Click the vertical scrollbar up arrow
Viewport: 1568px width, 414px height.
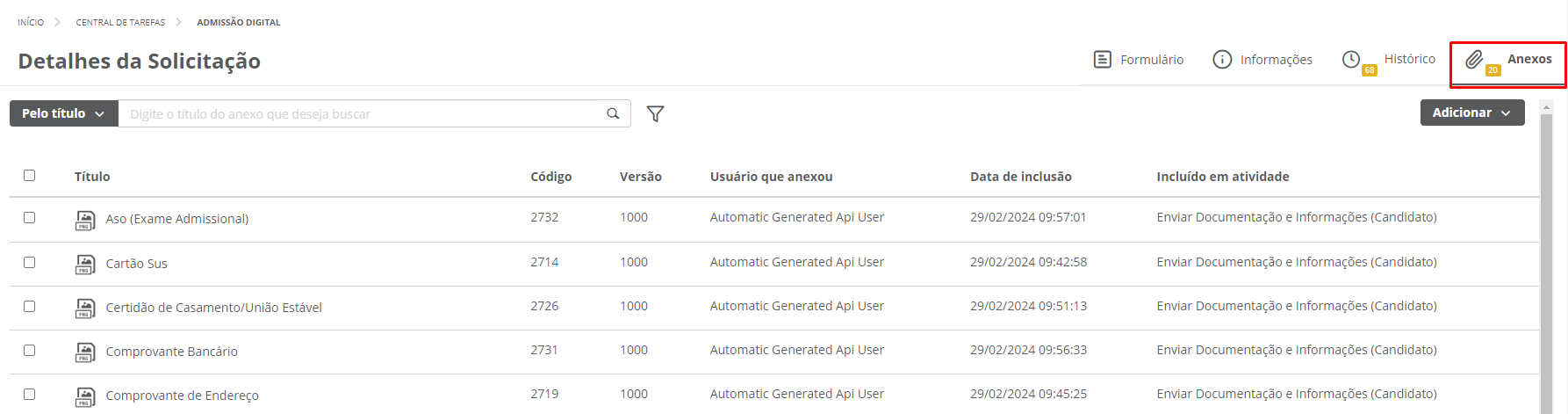point(1547,107)
